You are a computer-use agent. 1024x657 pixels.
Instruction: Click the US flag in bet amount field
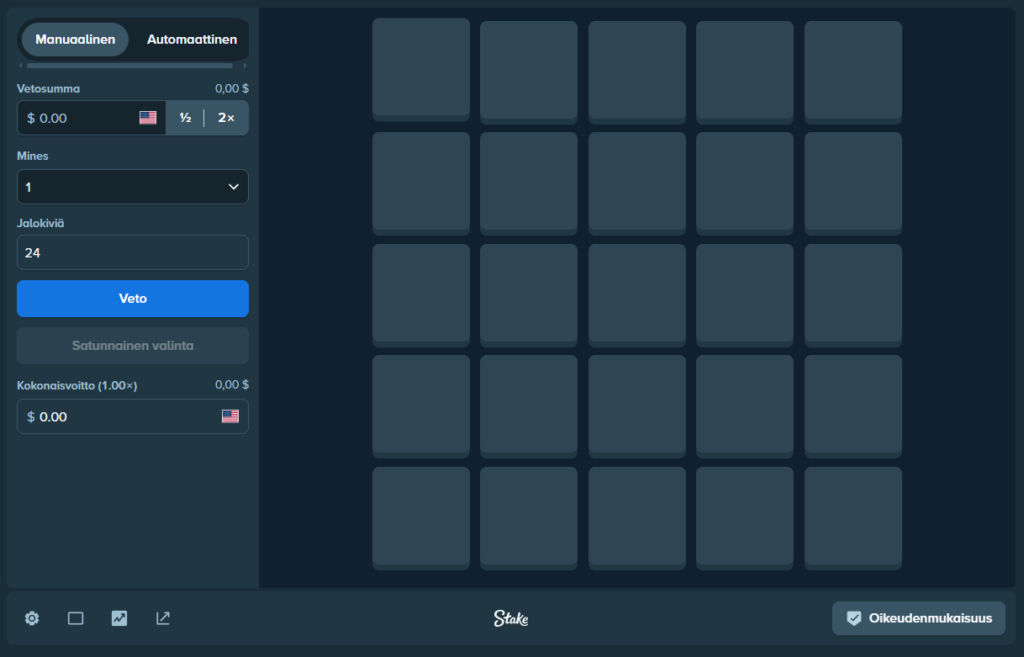pyautogui.click(x=148, y=118)
